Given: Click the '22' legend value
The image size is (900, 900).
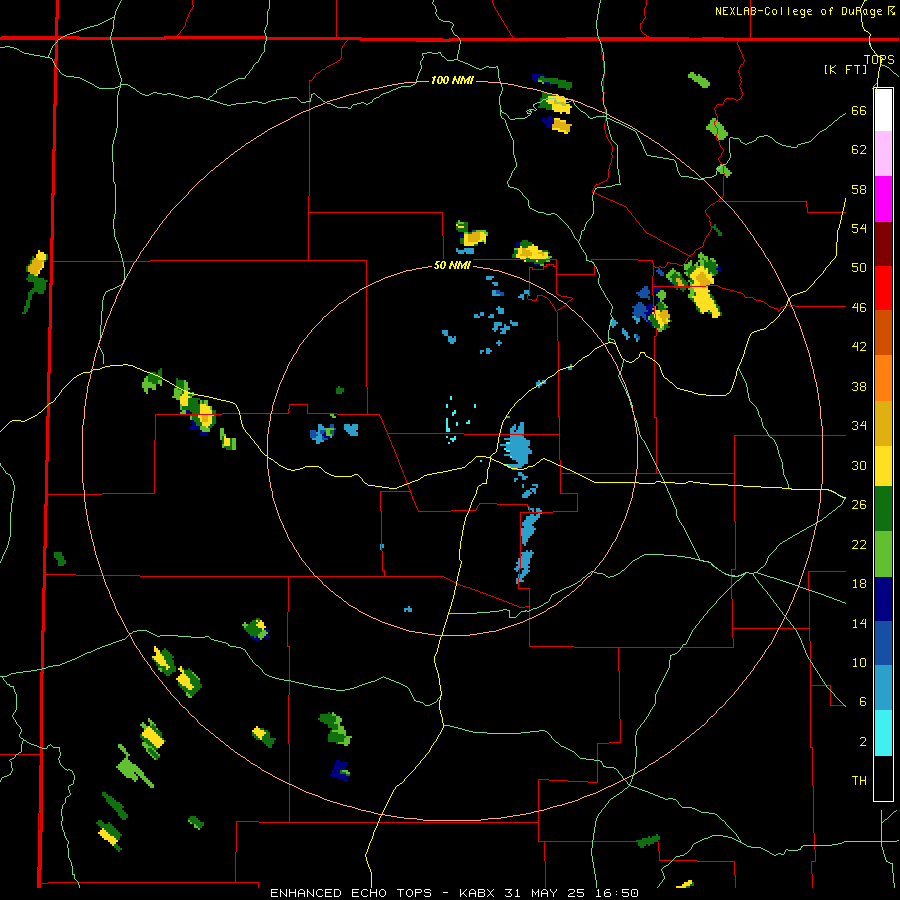Looking at the screenshot, I should point(859,544).
